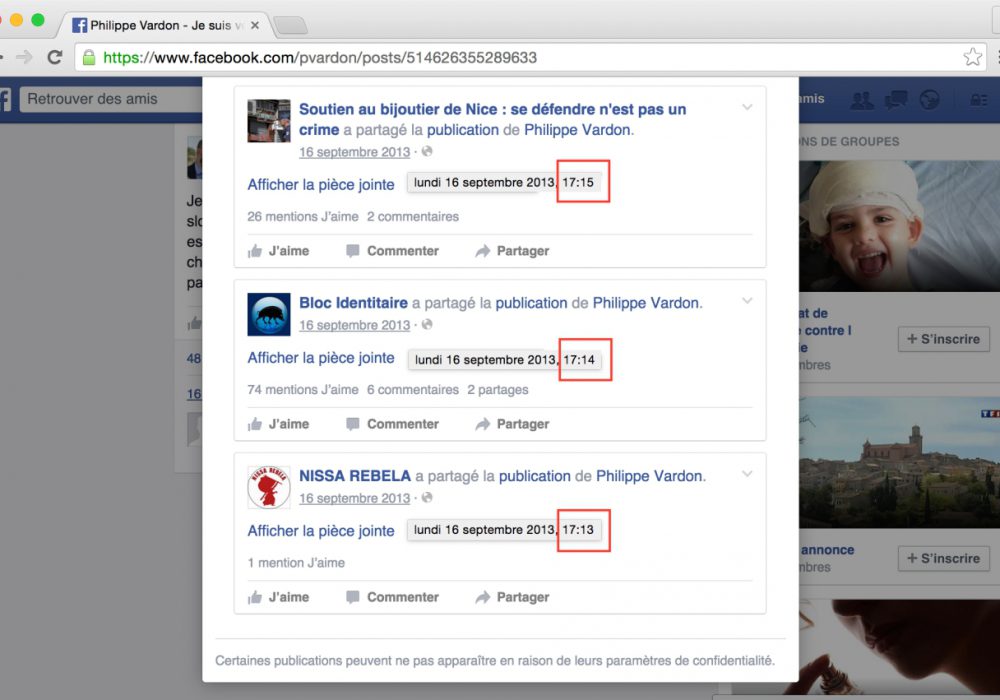The width and height of the screenshot is (1000, 700).
Task: Click public globe icon on NISSA REBELA post
Action: click(x=427, y=497)
